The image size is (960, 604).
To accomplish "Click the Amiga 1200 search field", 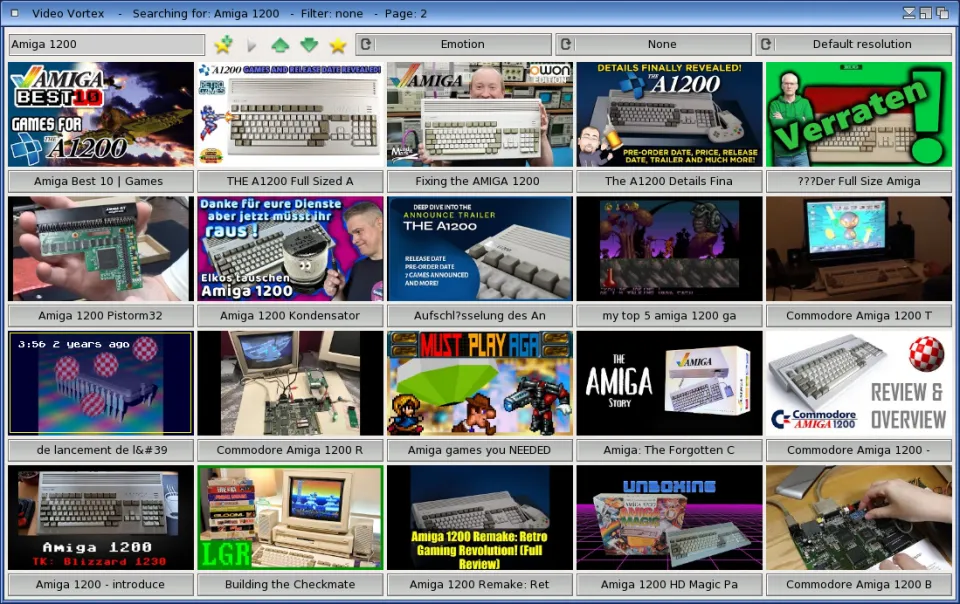I will 107,44.
